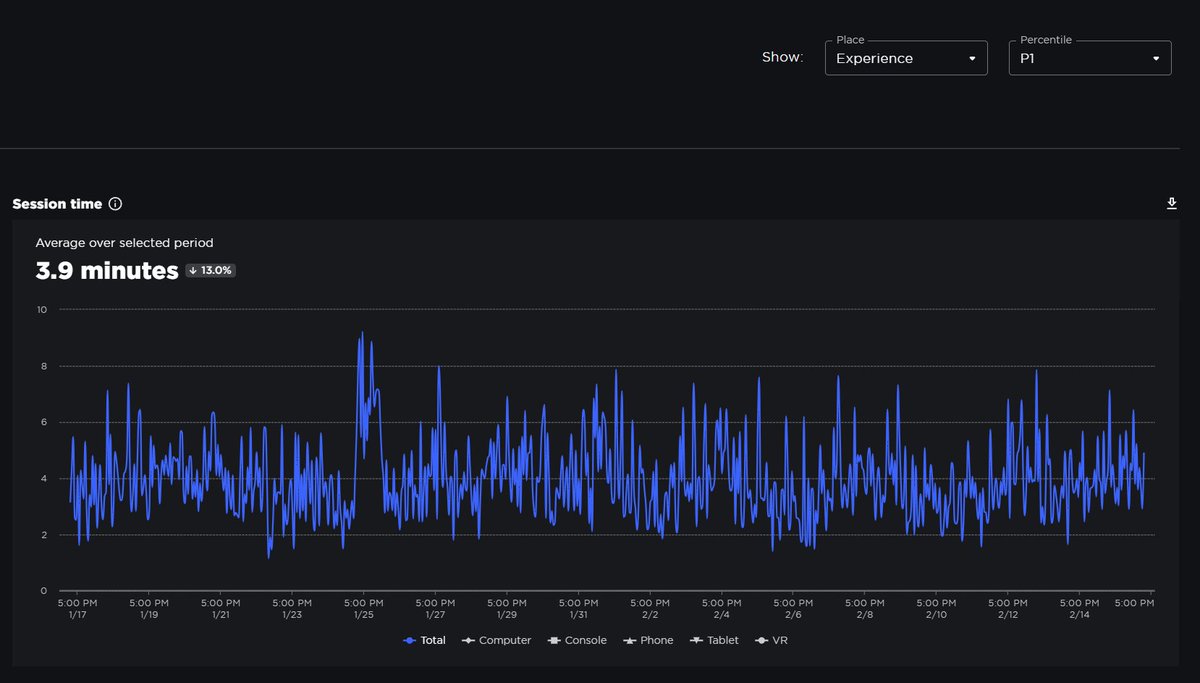Click the 10 value on y-axis
The width and height of the screenshot is (1200, 683).
coord(41,310)
